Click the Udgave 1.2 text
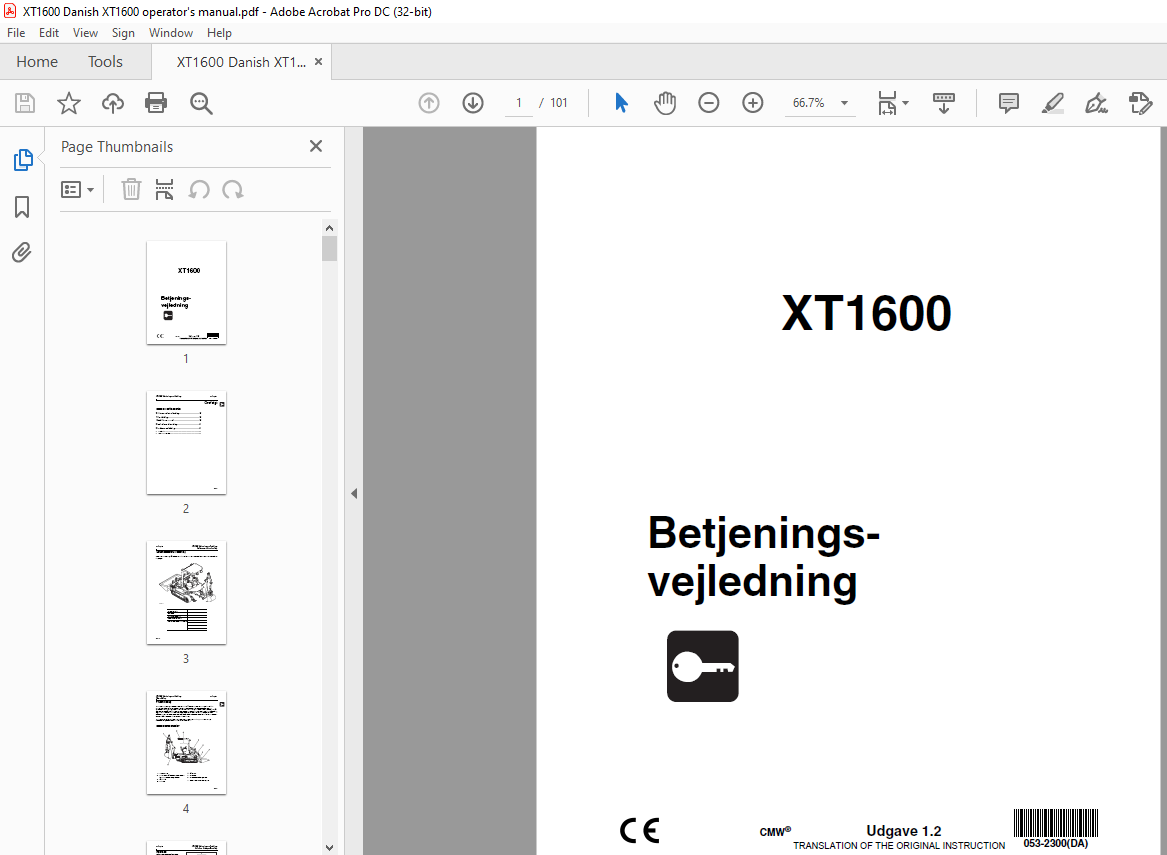 [904, 830]
